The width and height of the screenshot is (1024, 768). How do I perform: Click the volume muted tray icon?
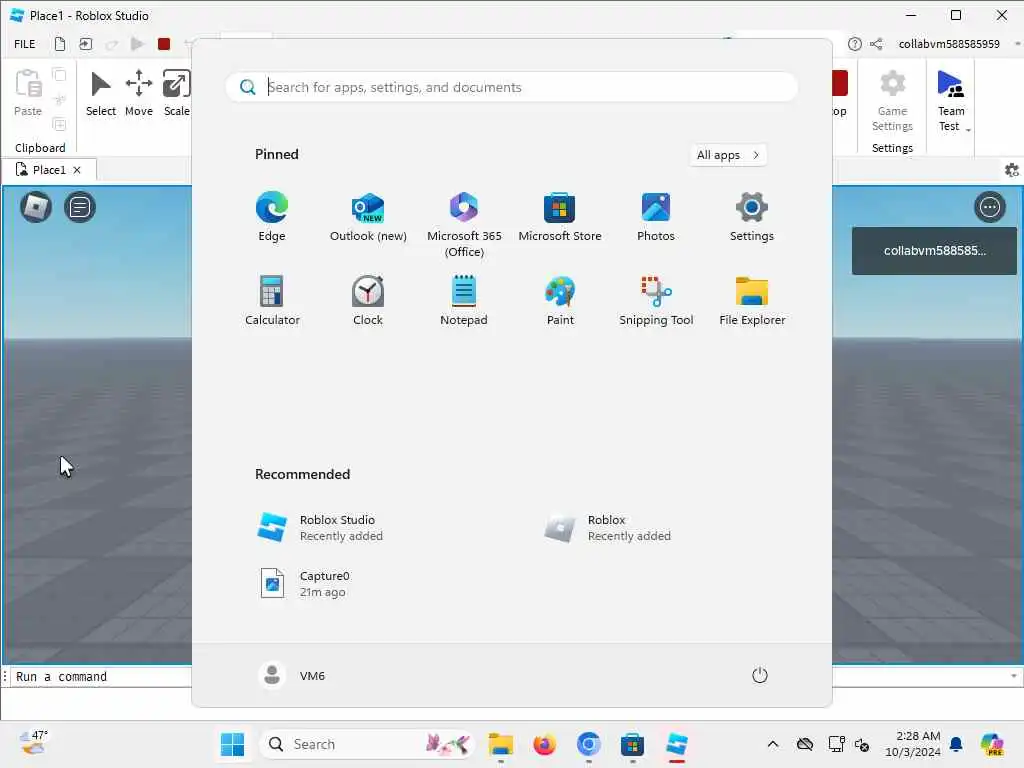pyautogui.click(x=862, y=744)
